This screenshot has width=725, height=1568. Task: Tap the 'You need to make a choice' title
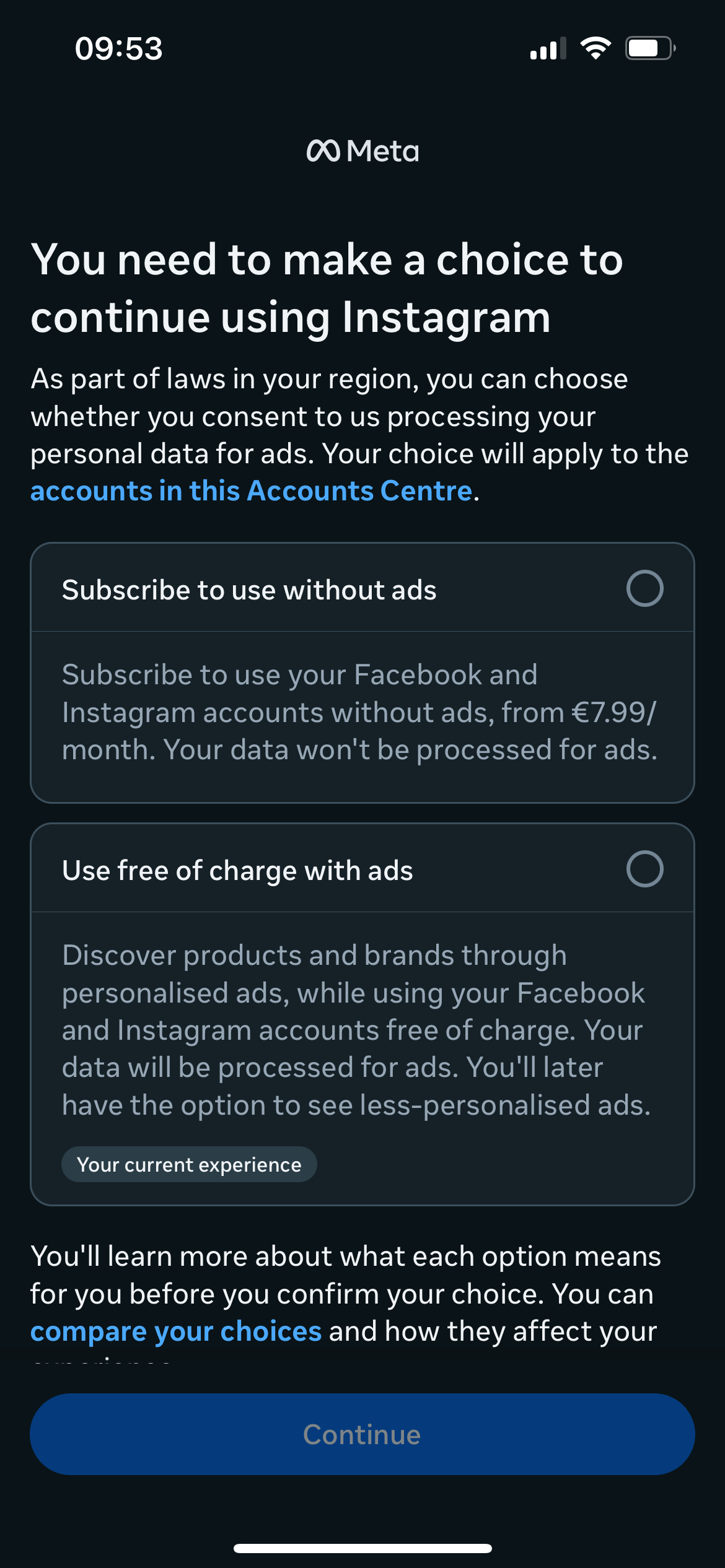pyautogui.click(x=327, y=288)
